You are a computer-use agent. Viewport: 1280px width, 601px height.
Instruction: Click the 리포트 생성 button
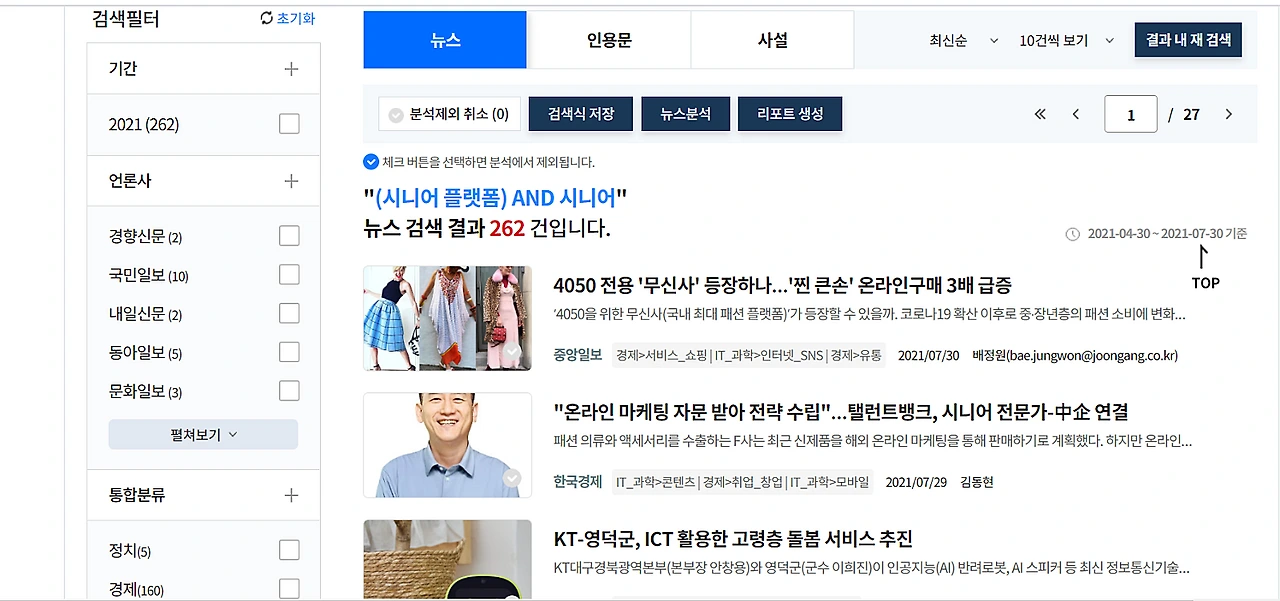point(790,114)
